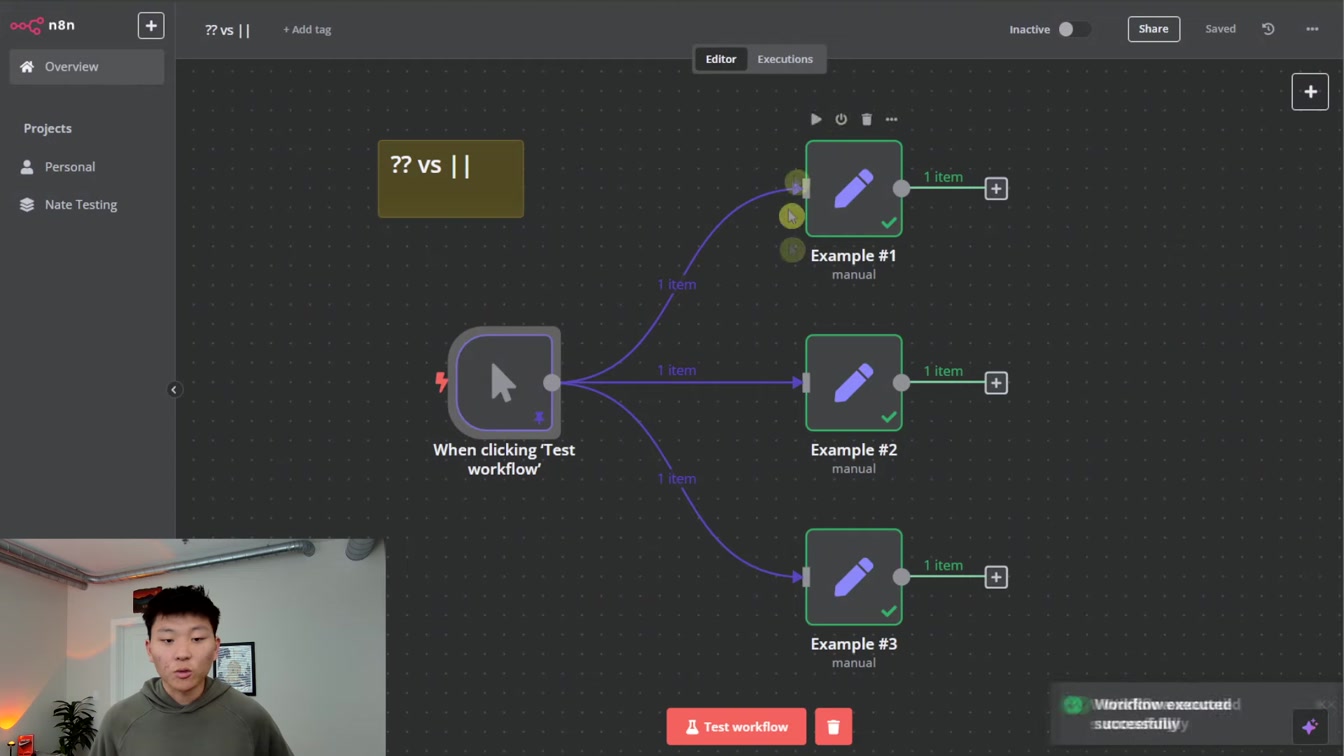Screen dimensions: 1344x756
Task: Click Example #1 output connector dot
Action: click(x=902, y=189)
